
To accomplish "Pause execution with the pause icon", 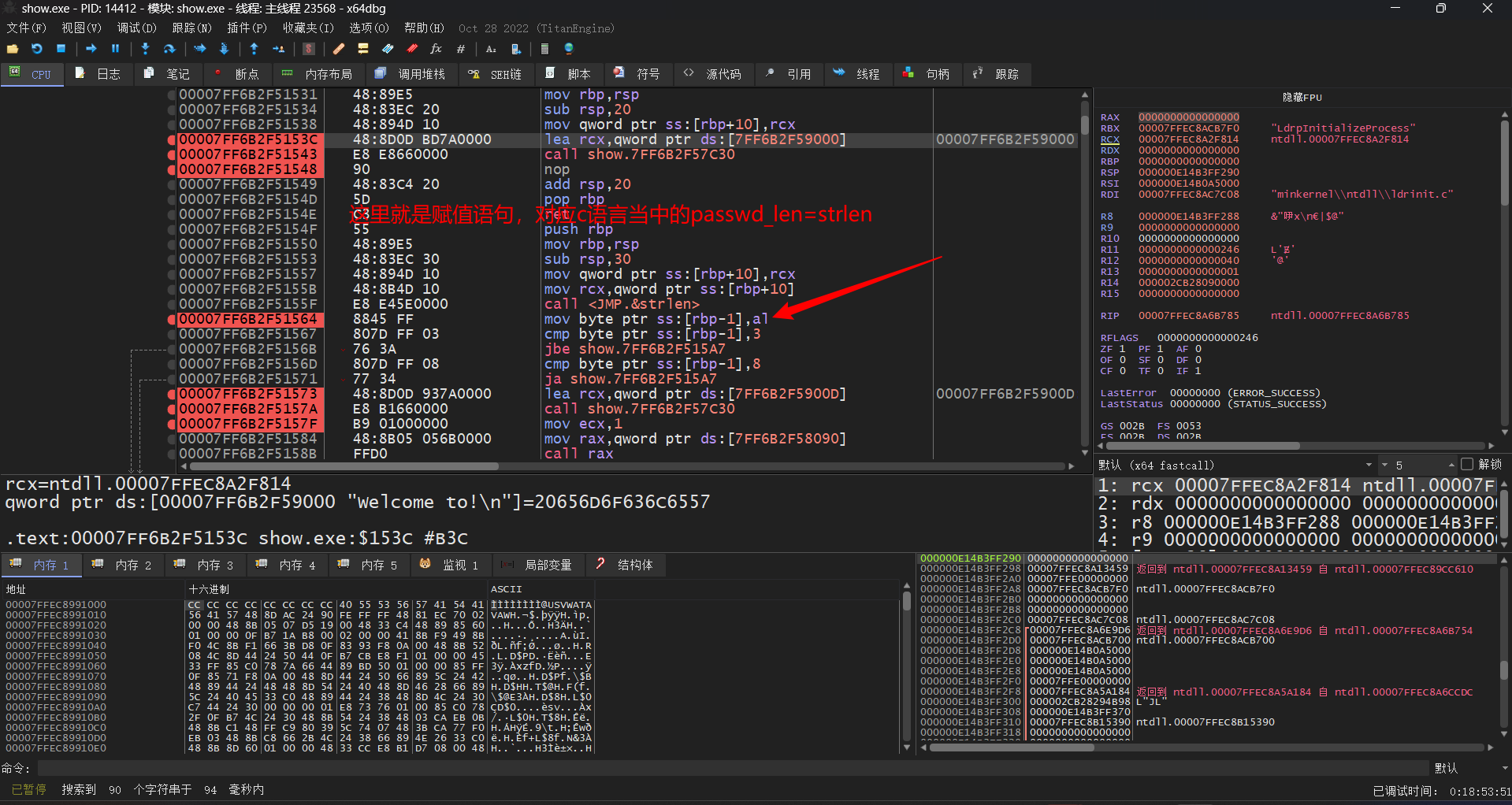I will pyautogui.click(x=115, y=49).
